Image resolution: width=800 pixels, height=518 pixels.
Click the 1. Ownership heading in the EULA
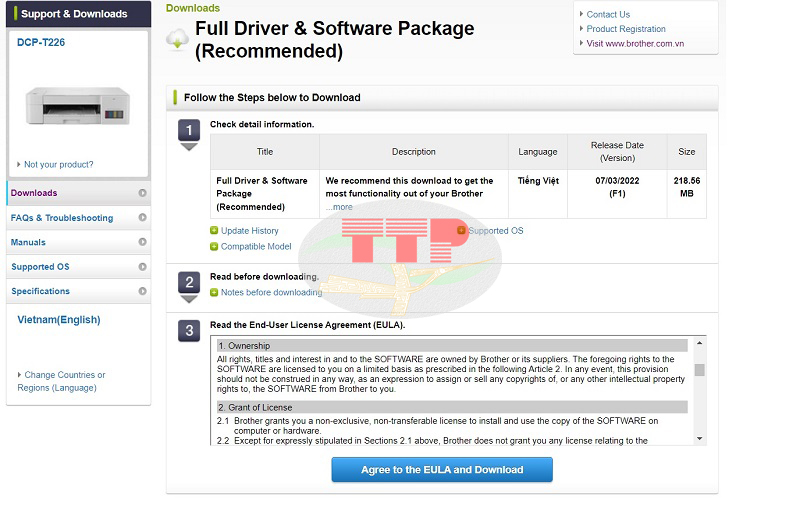(x=452, y=346)
